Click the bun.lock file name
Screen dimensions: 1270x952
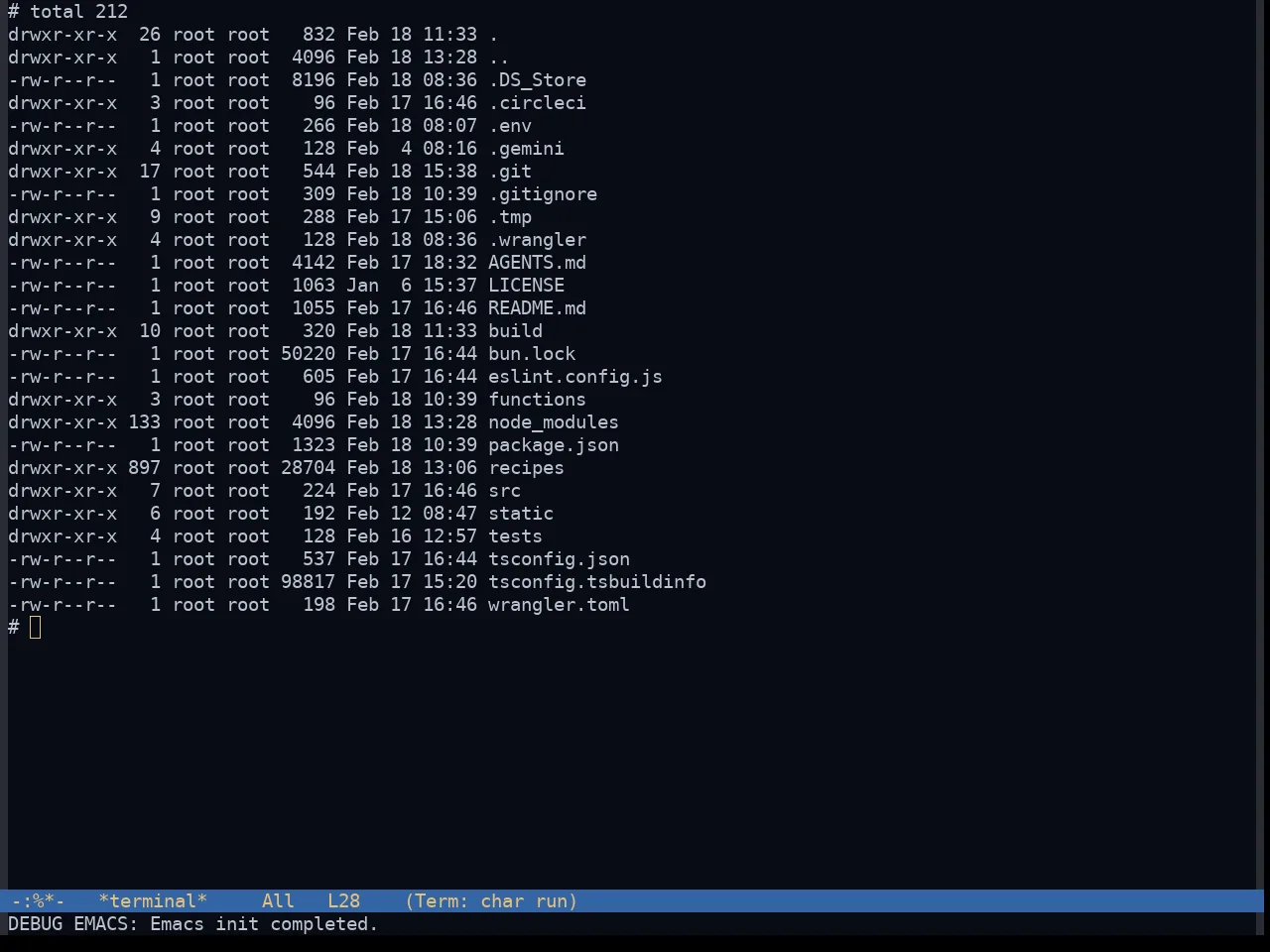click(x=532, y=354)
